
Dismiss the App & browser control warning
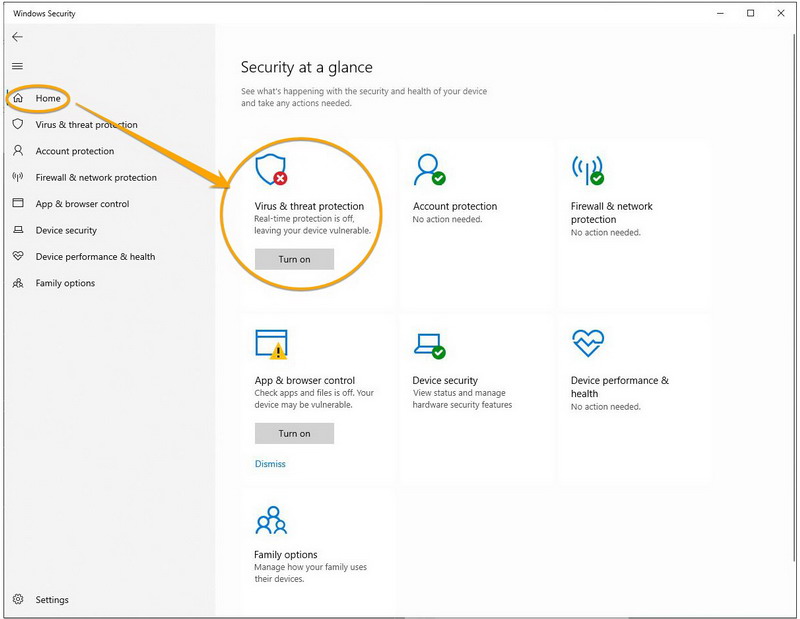[x=270, y=463]
